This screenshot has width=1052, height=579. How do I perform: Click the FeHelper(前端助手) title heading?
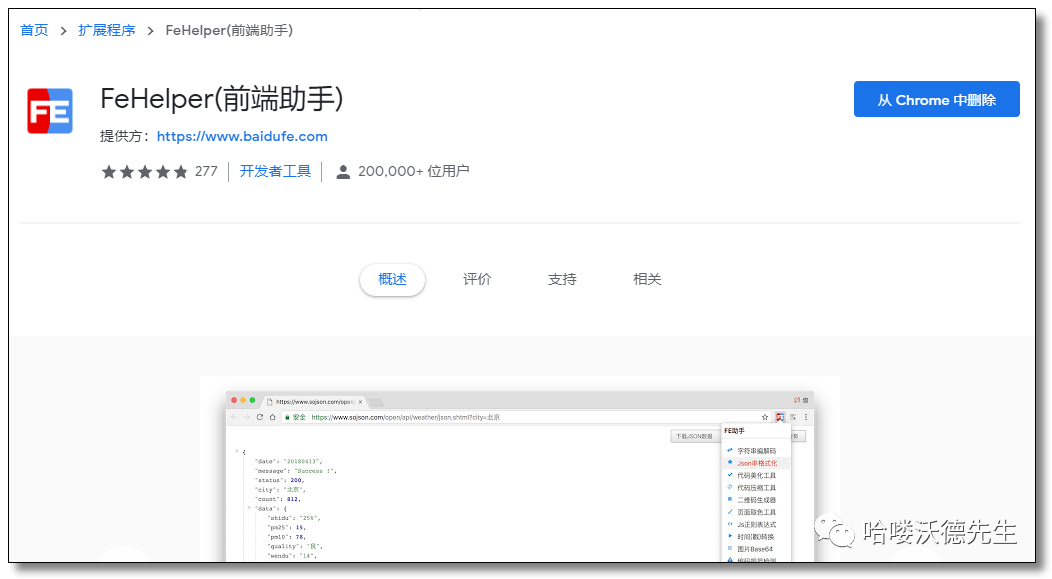221,99
